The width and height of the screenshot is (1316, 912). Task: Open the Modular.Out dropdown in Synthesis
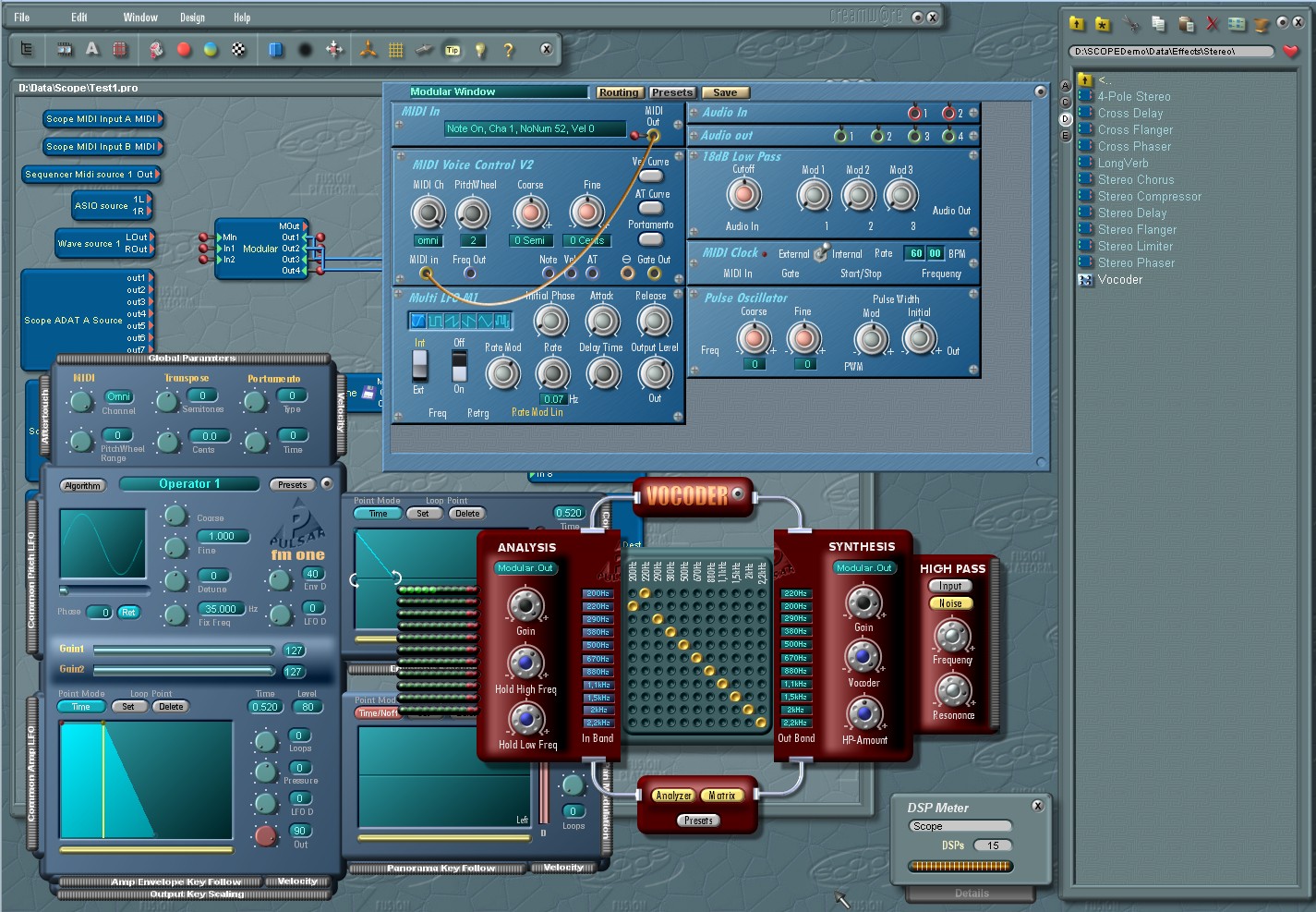[x=864, y=568]
